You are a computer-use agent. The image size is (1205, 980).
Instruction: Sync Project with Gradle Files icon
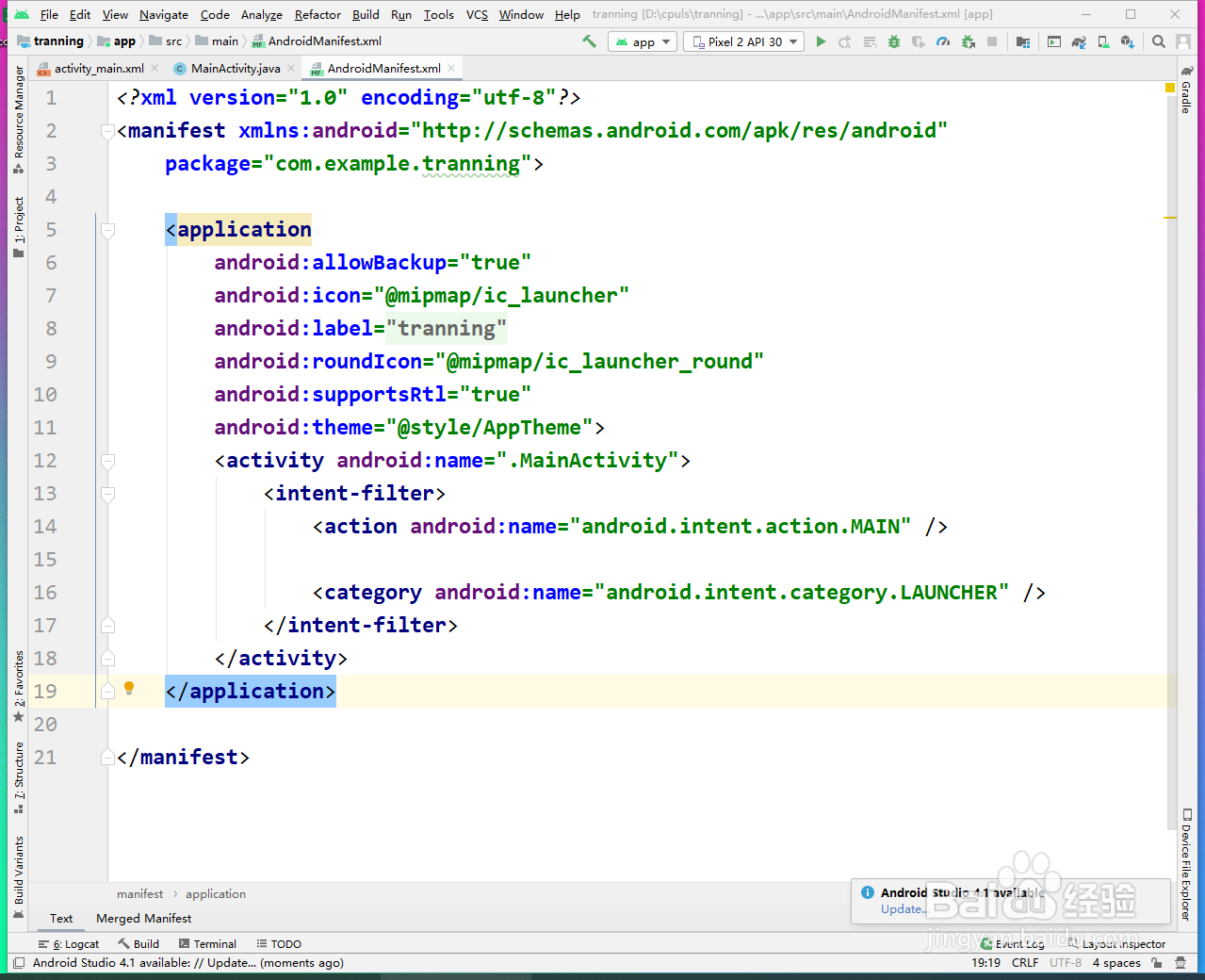[x=1079, y=41]
